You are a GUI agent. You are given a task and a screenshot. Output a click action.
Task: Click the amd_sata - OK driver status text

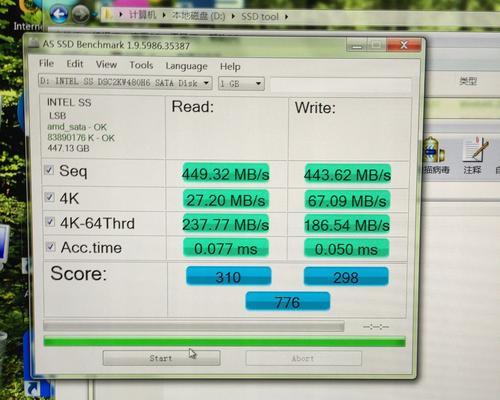coord(77,127)
